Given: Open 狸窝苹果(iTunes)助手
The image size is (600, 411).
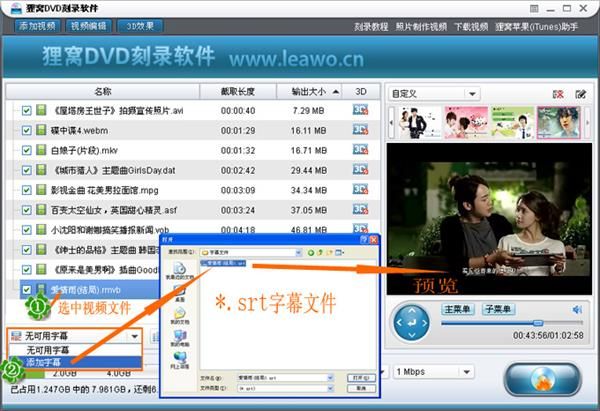Looking at the screenshot, I should 536,27.
